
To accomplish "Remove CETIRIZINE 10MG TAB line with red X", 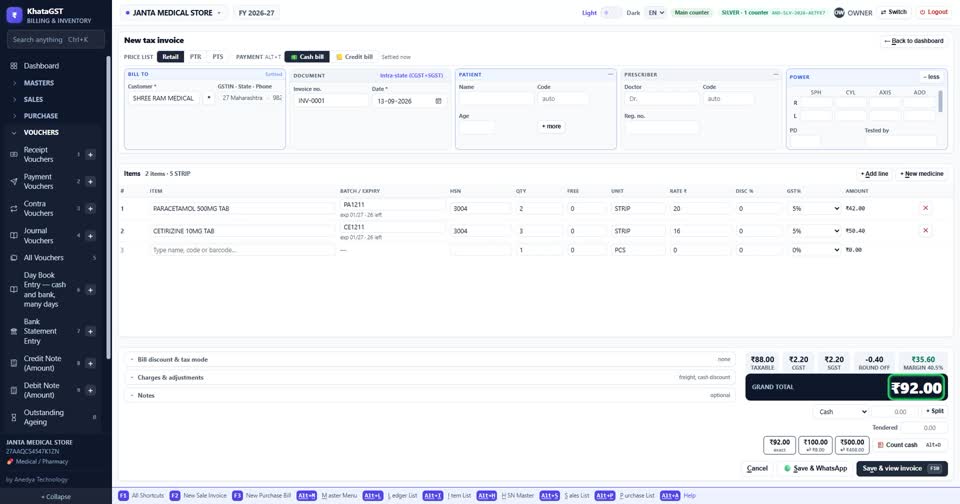I will click(x=925, y=231).
